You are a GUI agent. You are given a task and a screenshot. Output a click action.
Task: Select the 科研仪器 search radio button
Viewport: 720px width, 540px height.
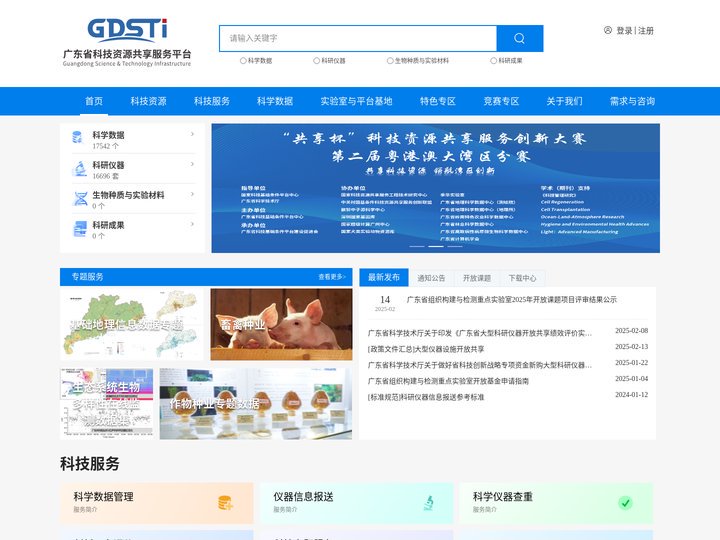click(x=316, y=61)
